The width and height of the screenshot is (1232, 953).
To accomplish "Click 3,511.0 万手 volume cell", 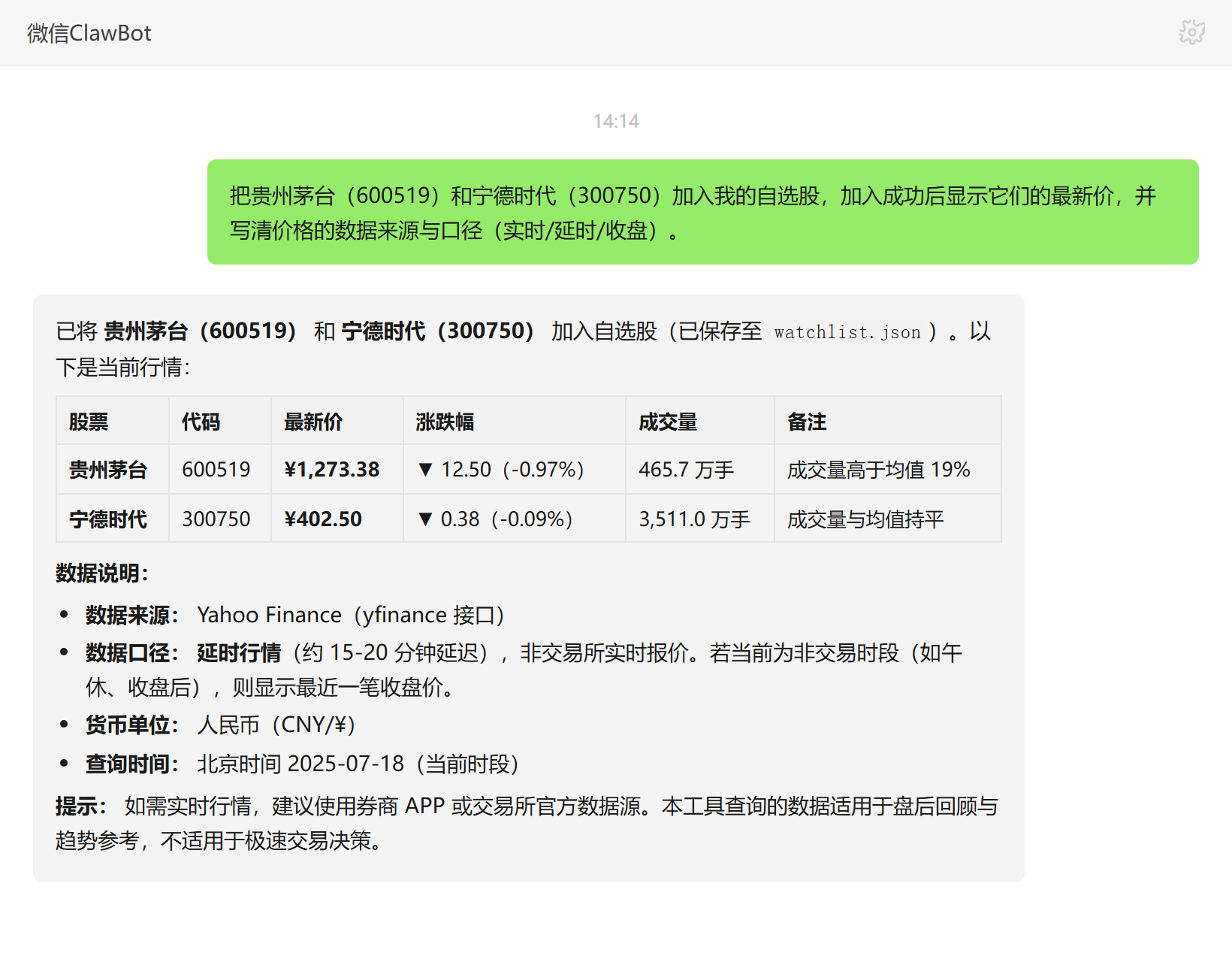I will [x=700, y=519].
